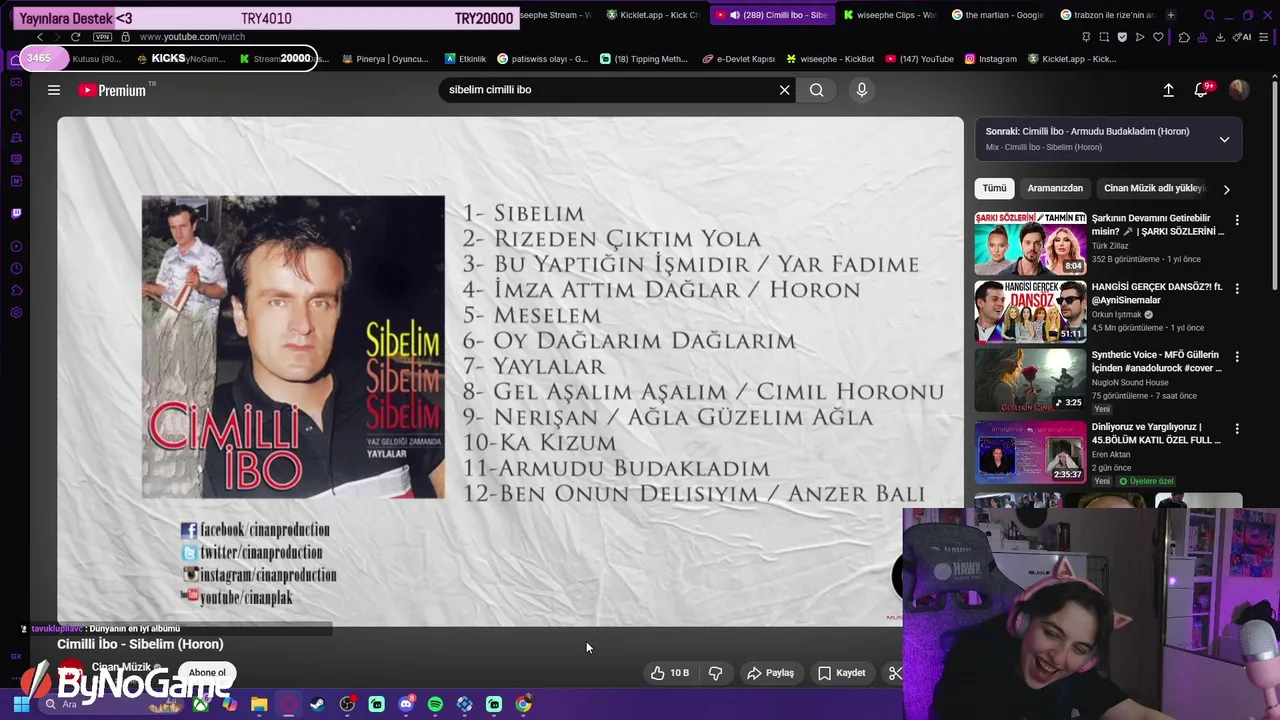Open the sidebar 'M' mods icon
Screen dimensions: 1280x720
(16, 181)
